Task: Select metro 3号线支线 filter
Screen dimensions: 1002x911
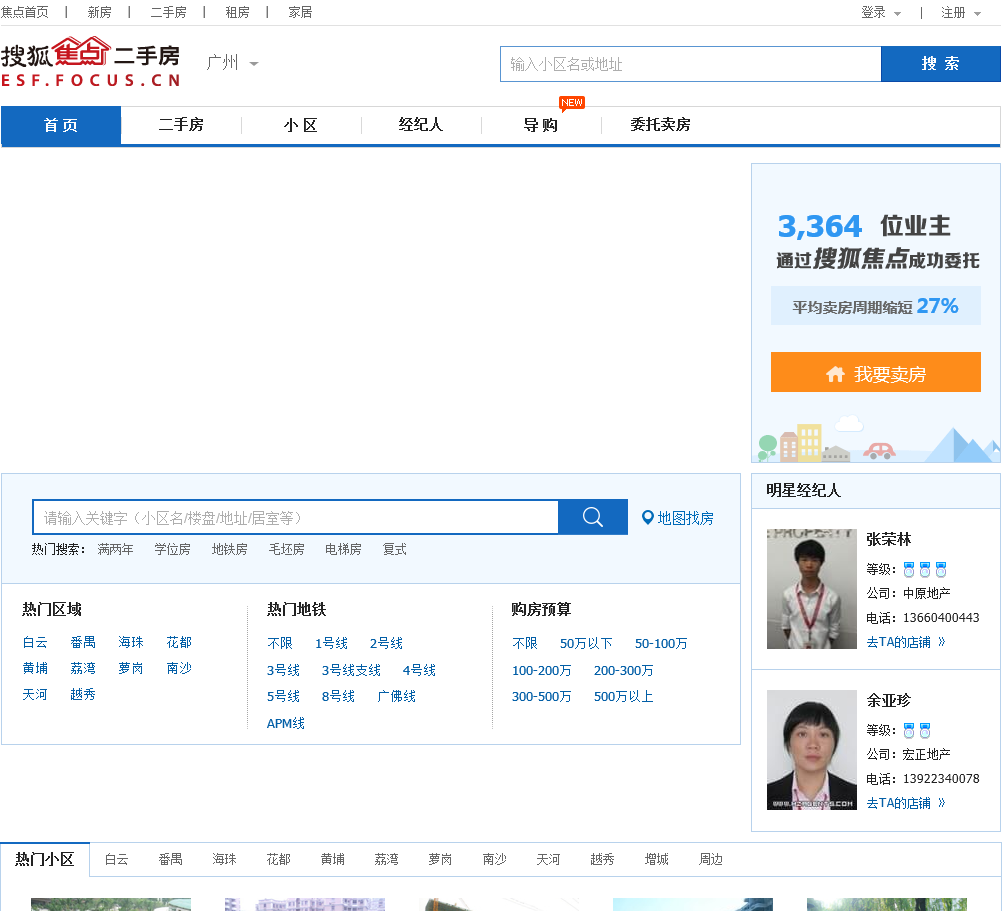Action: (x=351, y=670)
